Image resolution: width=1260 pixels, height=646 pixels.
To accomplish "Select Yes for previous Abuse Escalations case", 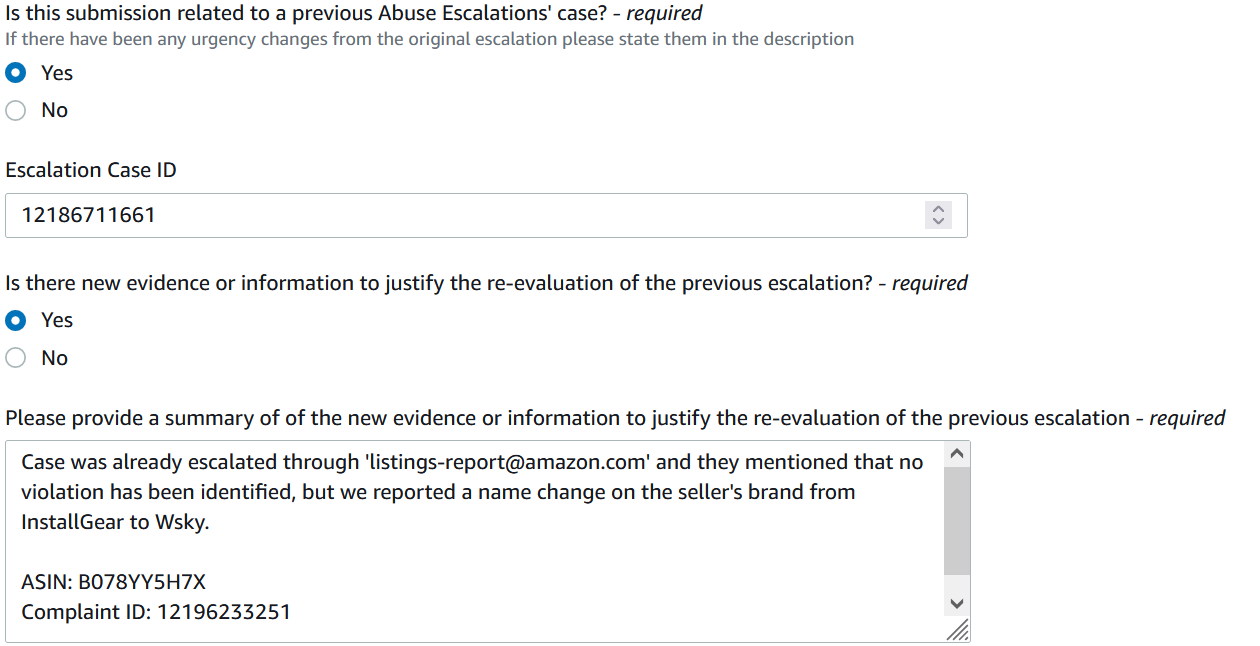I will tap(16, 73).
